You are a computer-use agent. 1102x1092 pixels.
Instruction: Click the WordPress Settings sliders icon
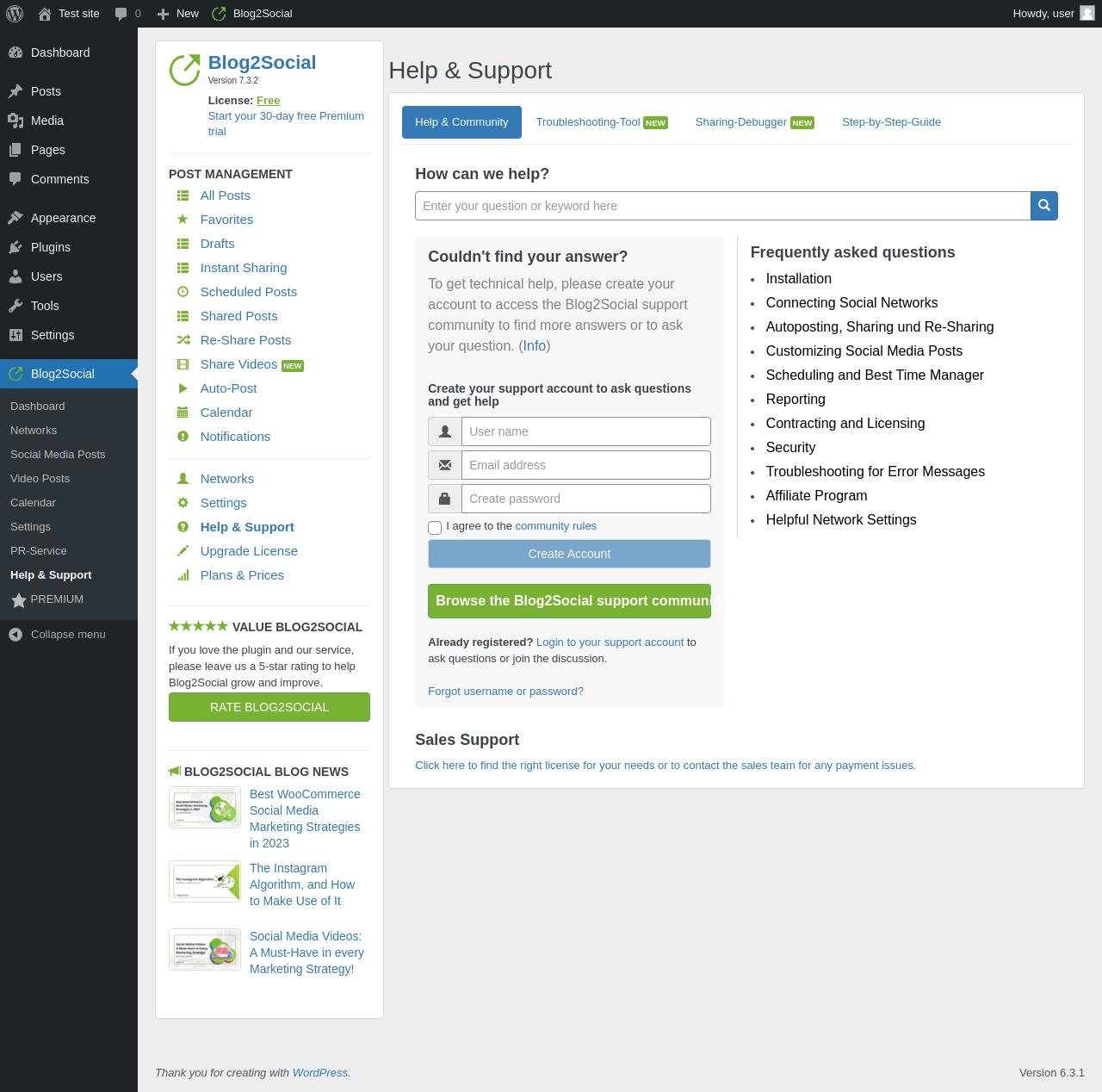(x=15, y=335)
